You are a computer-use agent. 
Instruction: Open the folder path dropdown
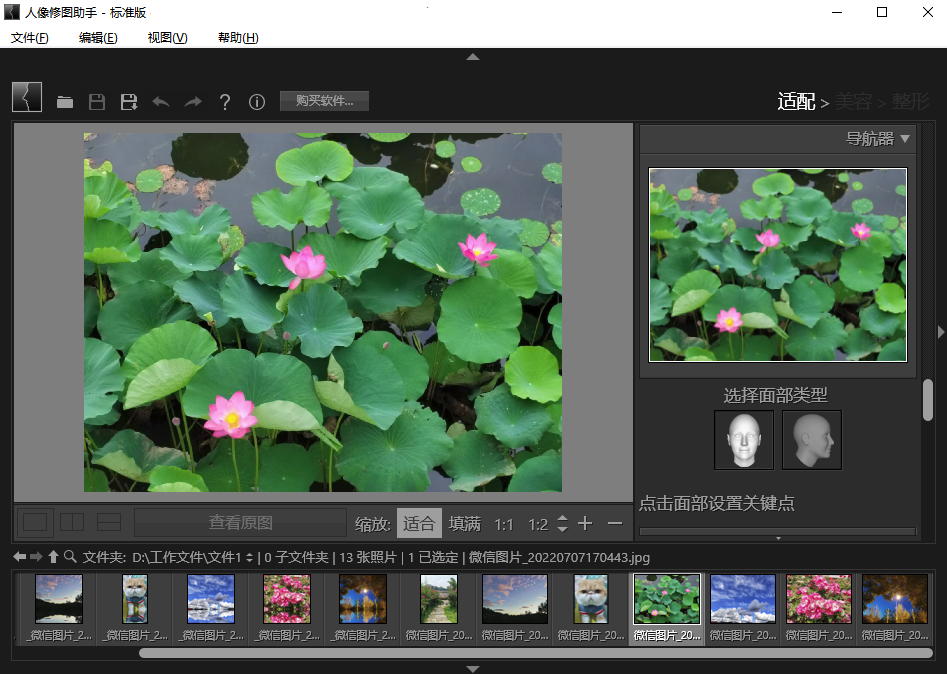[251, 557]
